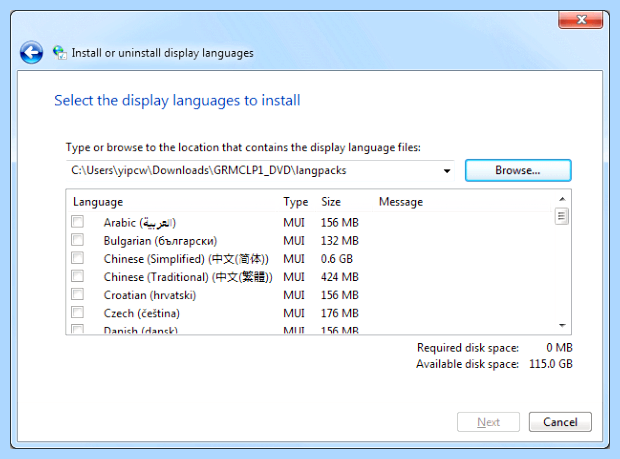Select the Bulgarian (български) row

click(160, 241)
